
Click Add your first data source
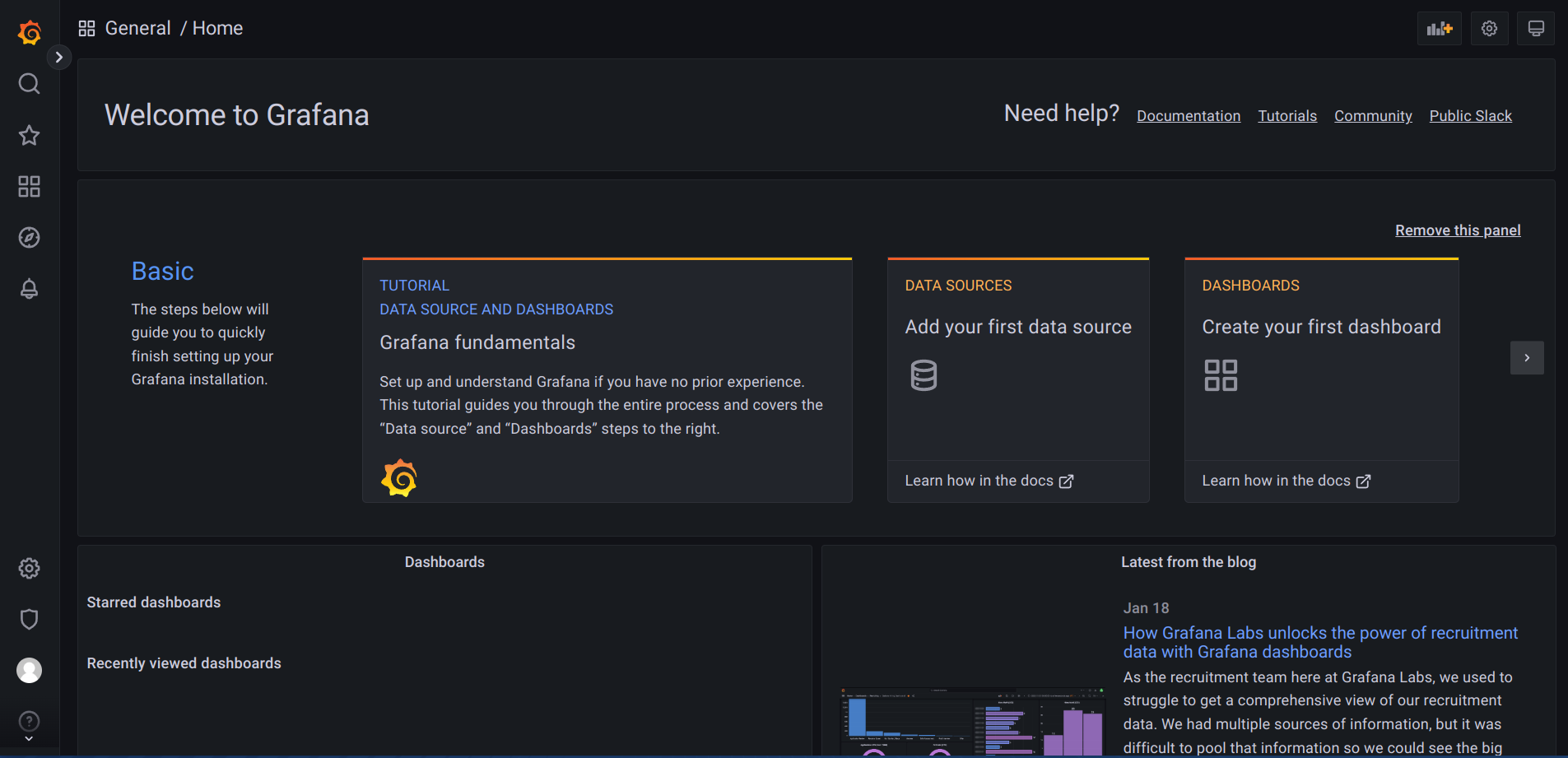pos(1018,327)
